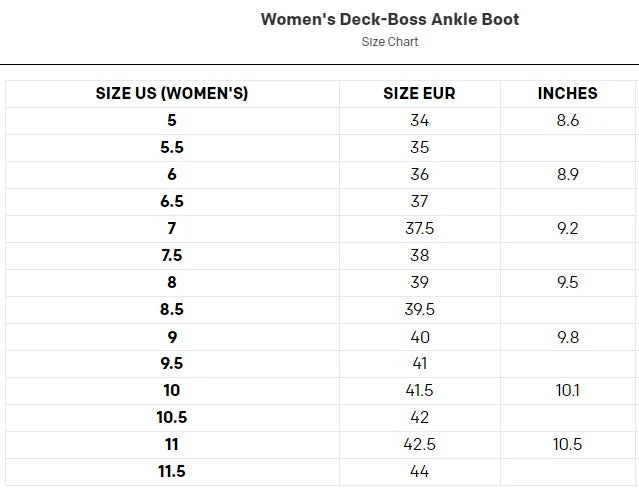Click the 10.5 inches value
Viewport: 639px width, 499px height.
(567, 444)
